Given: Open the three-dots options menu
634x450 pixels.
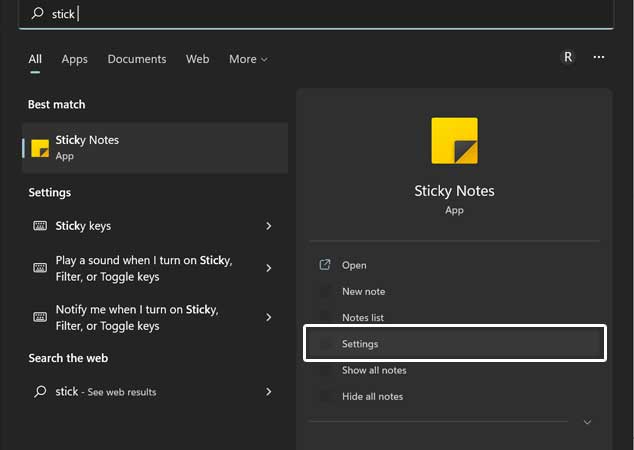Looking at the screenshot, I should [599, 57].
